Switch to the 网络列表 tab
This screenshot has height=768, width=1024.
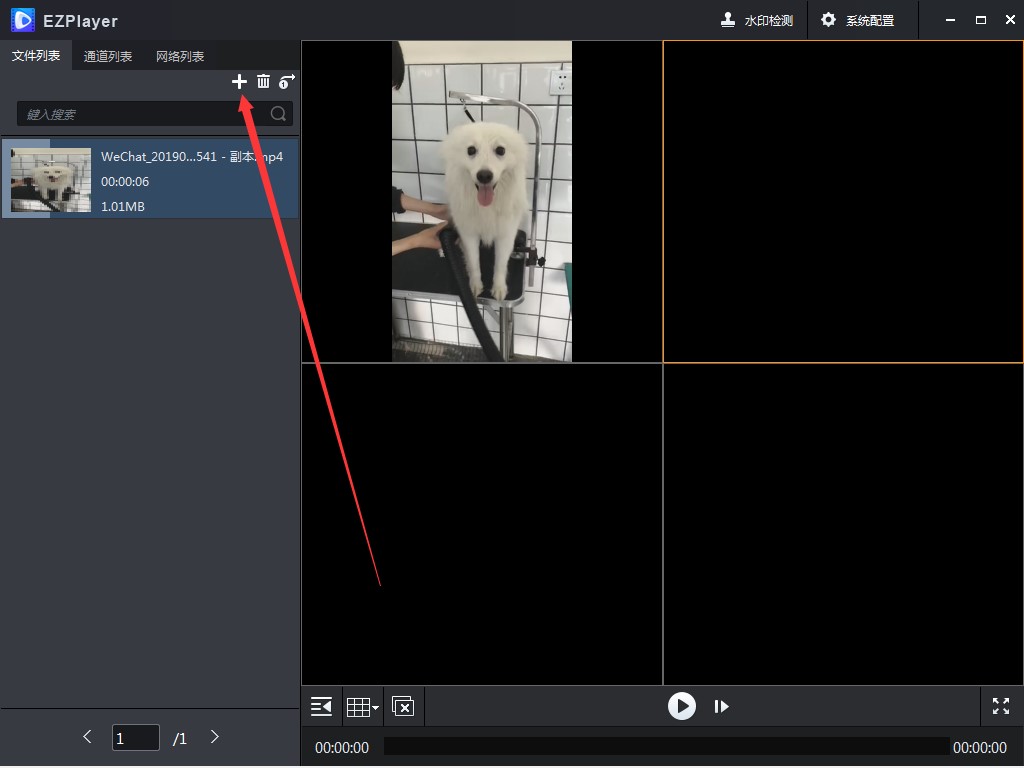coord(179,56)
